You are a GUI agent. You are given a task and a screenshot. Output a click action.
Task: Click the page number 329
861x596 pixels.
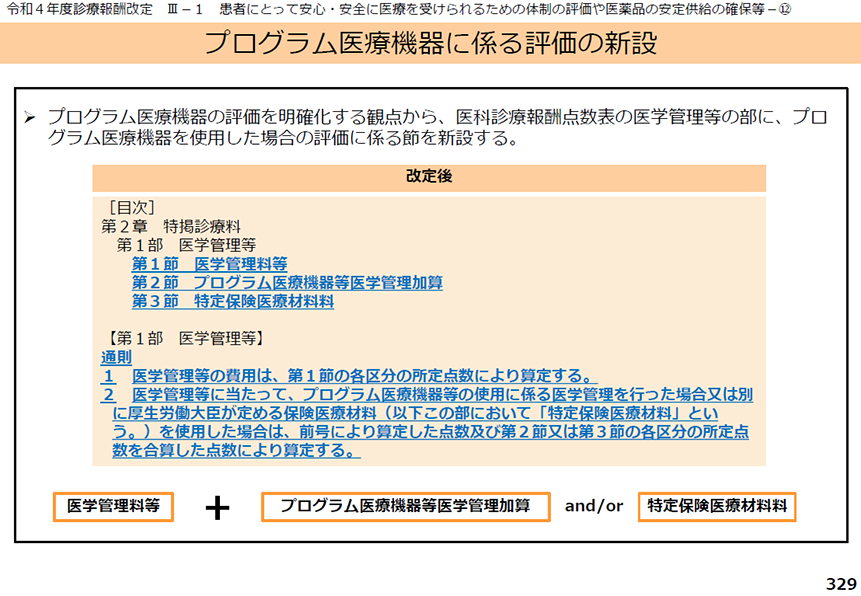pos(841,584)
